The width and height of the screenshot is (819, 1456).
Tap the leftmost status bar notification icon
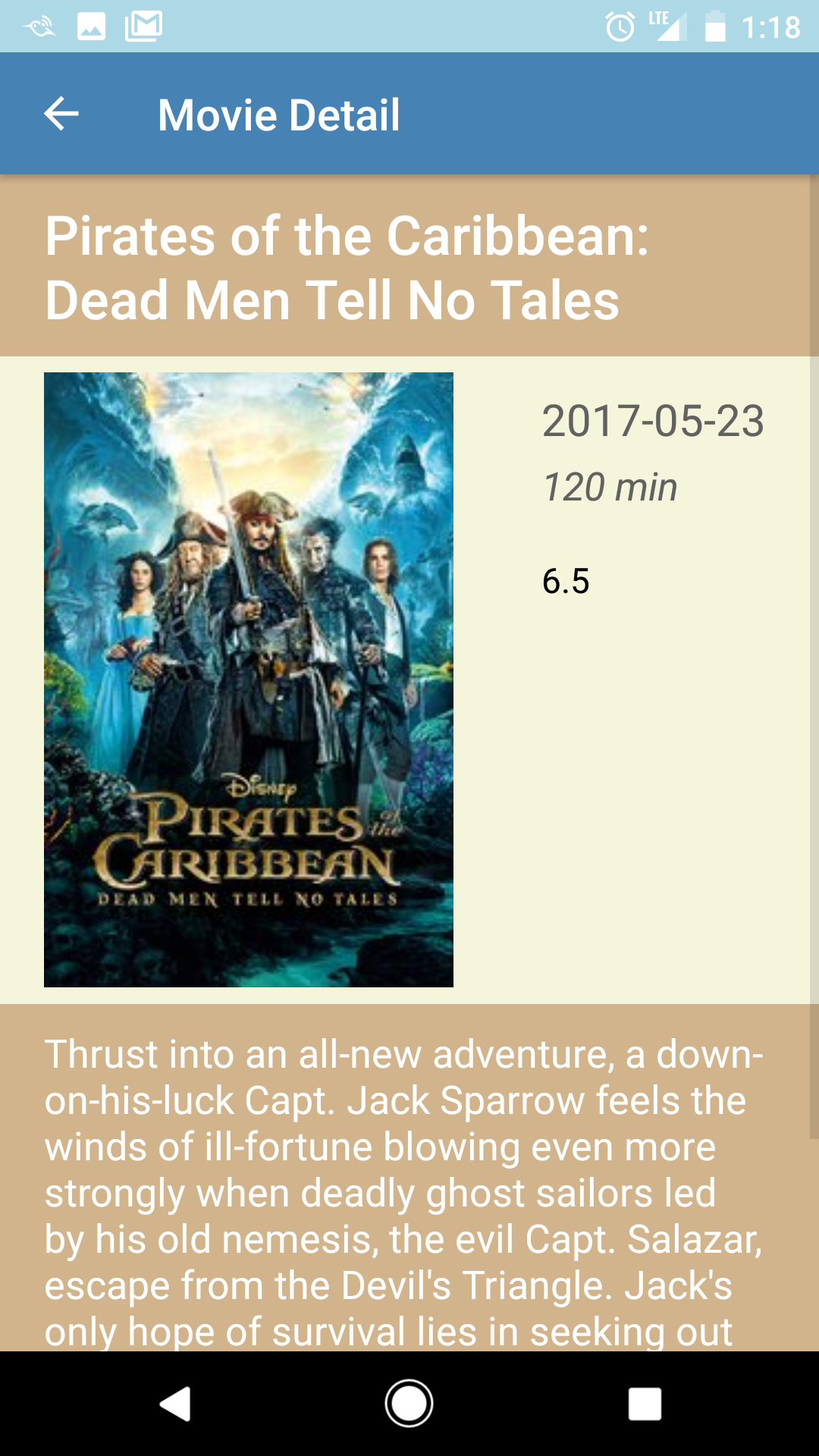[x=39, y=27]
